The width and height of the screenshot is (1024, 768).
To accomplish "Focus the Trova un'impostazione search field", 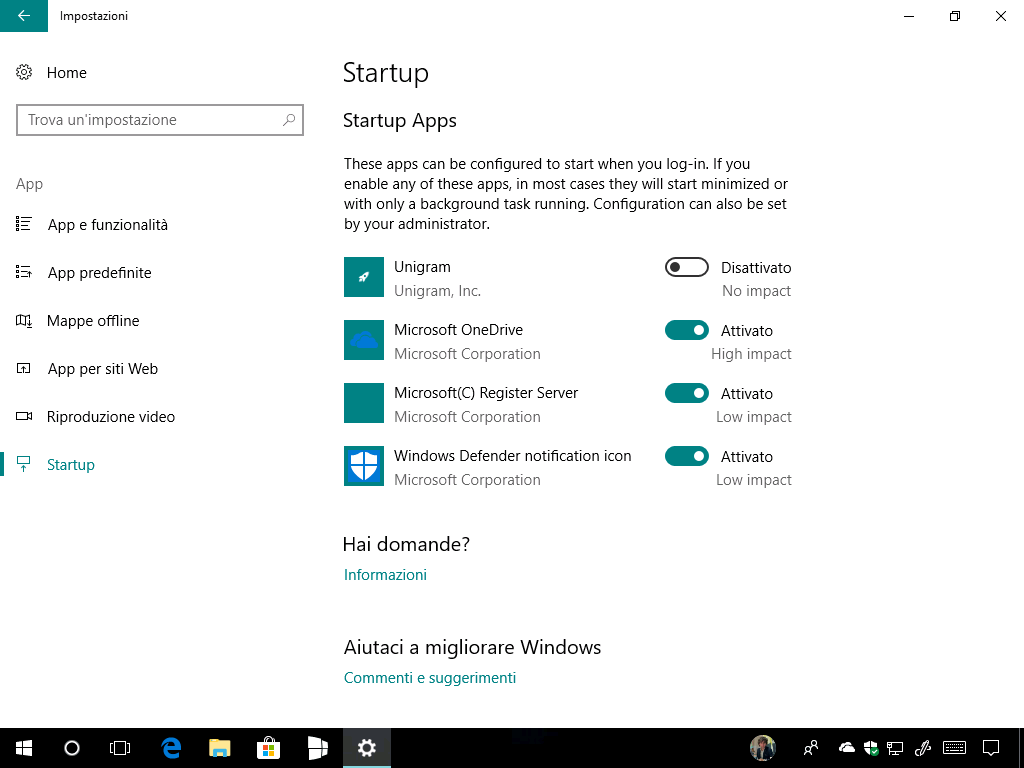I will [160, 120].
